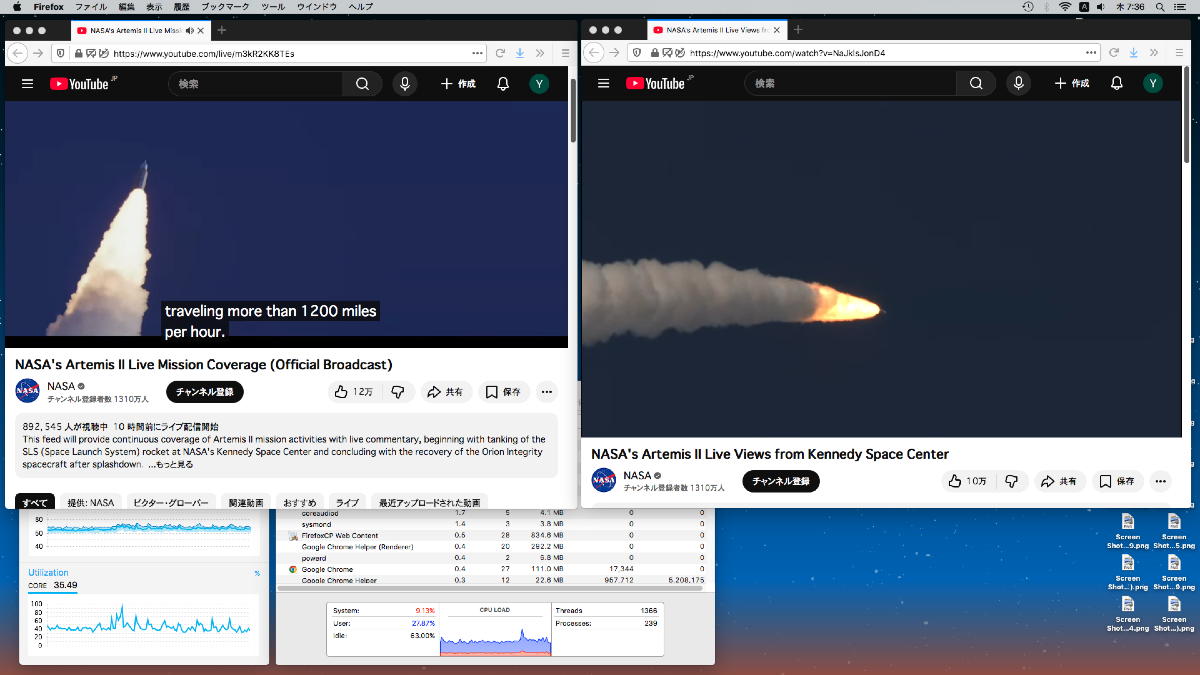1200x675 pixels.
Task: Select the ライブ filter chip
Action: pos(347,503)
